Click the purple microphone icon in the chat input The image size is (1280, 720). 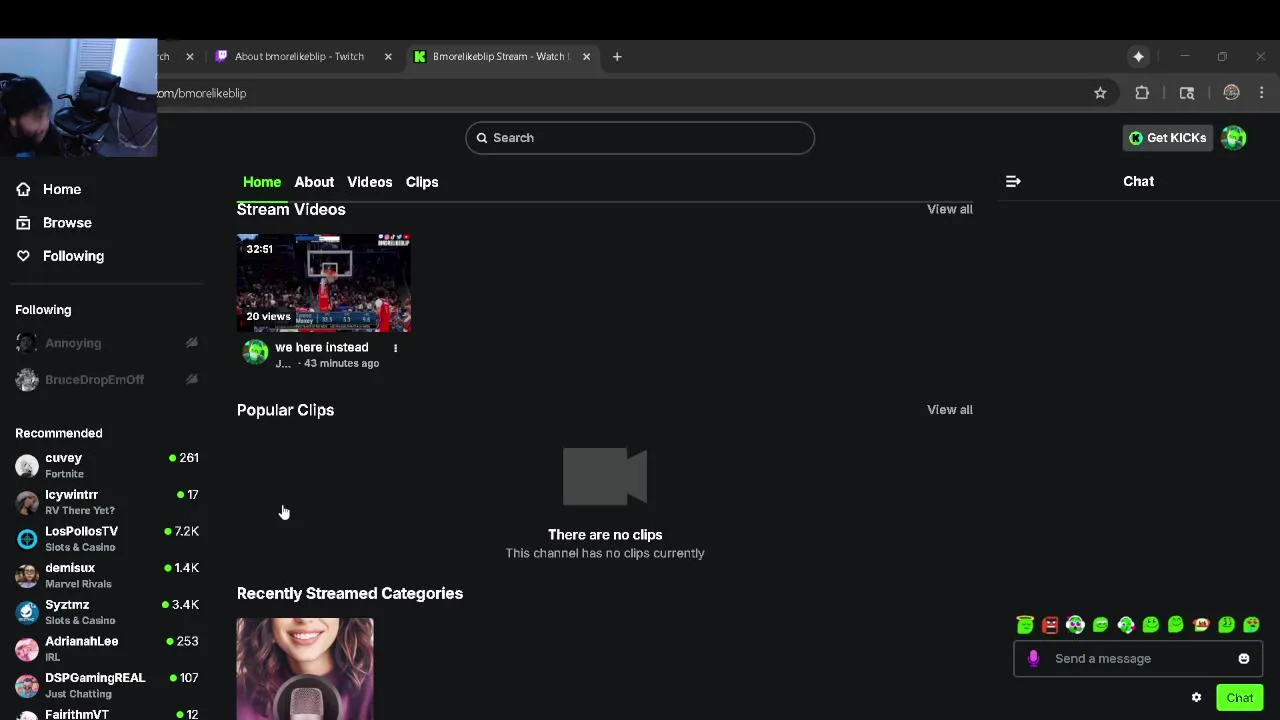[1034, 659]
